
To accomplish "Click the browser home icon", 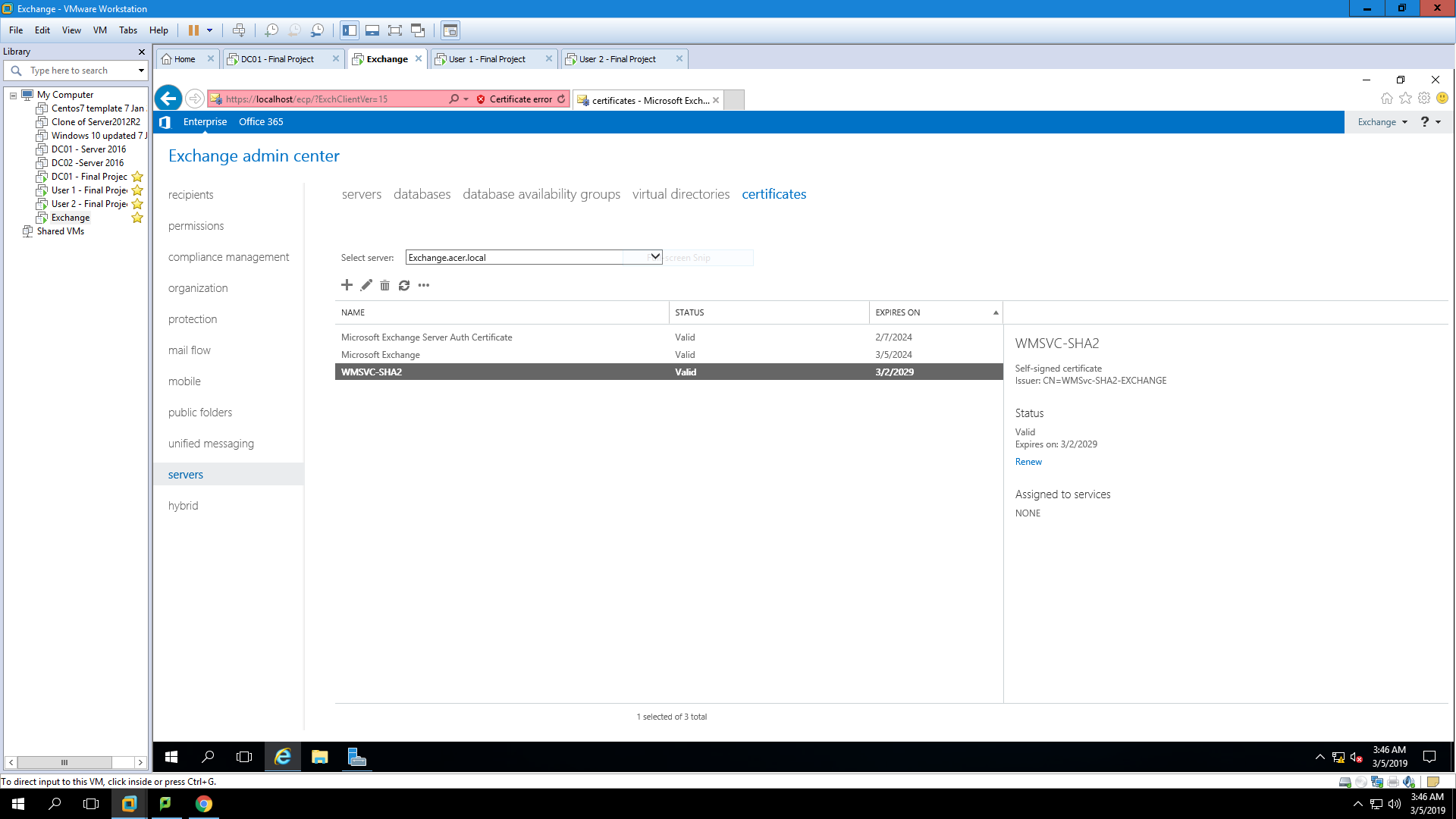I will click(x=1386, y=99).
